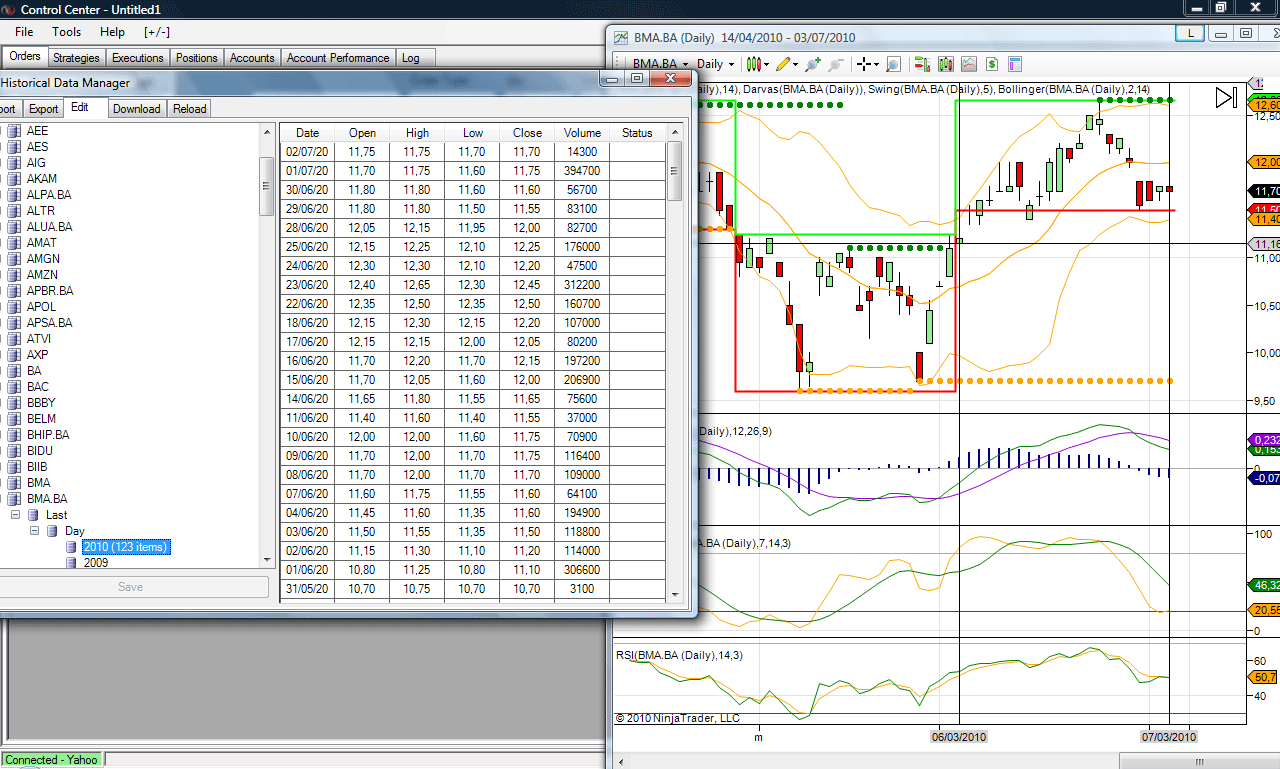Open the strategies dollar icon in chart toolbar
The width and height of the screenshot is (1280, 769).
click(x=993, y=64)
